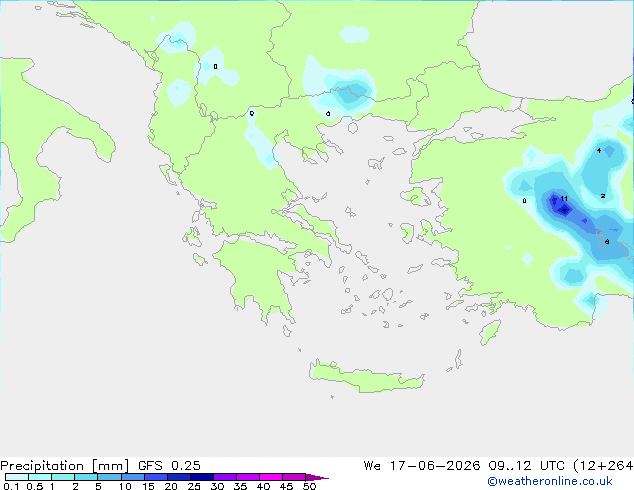Select the 45–50 mm legend color swatch
The width and height of the screenshot is (634, 490).
pos(294,477)
